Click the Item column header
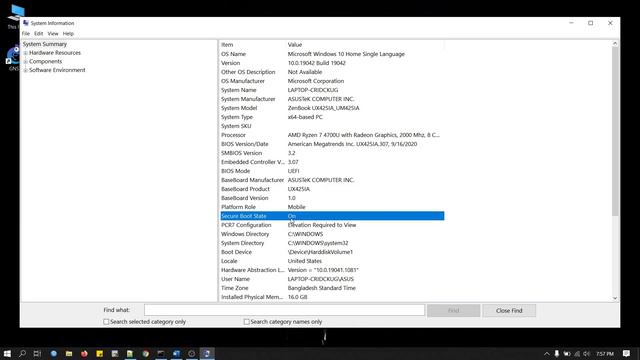640x360 pixels. pyautogui.click(x=253, y=44)
